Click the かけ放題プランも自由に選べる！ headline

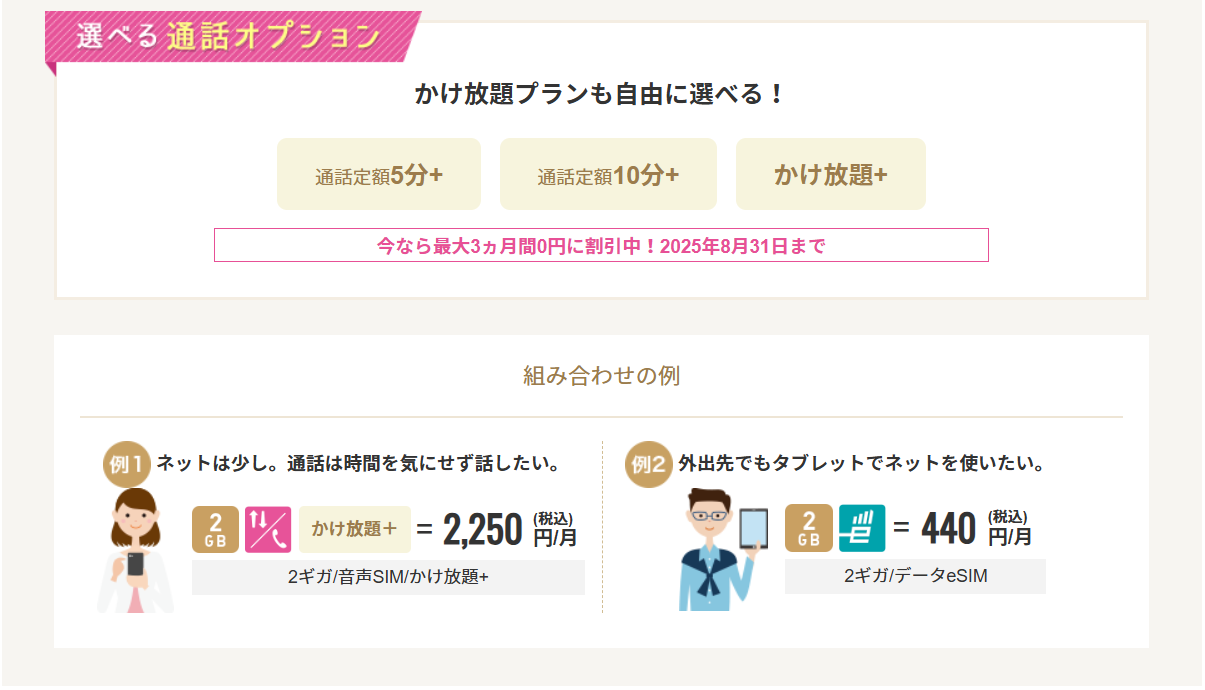tap(601, 95)
